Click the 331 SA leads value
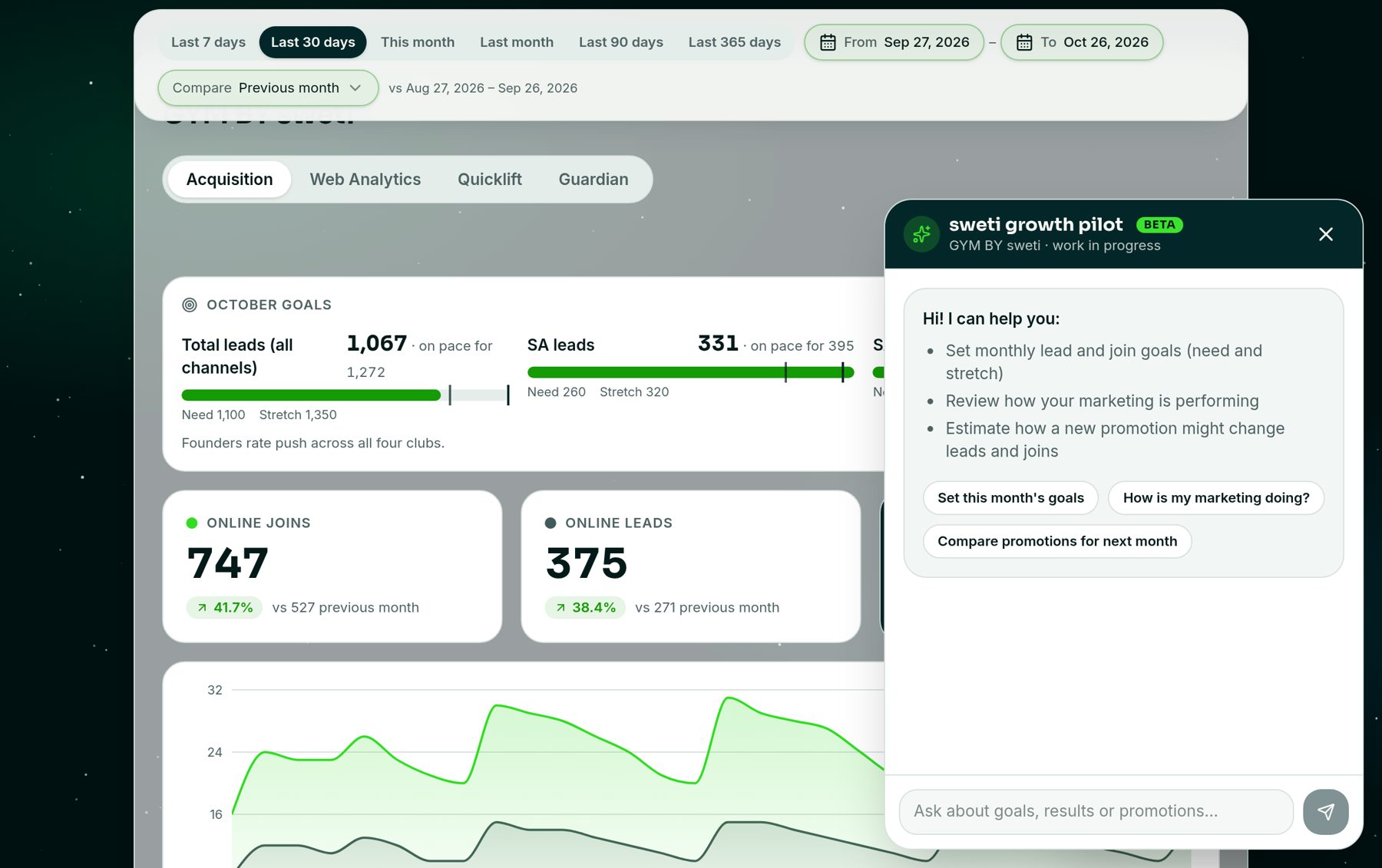Screen dimensions: 1382x868 (x=718, y=343)
